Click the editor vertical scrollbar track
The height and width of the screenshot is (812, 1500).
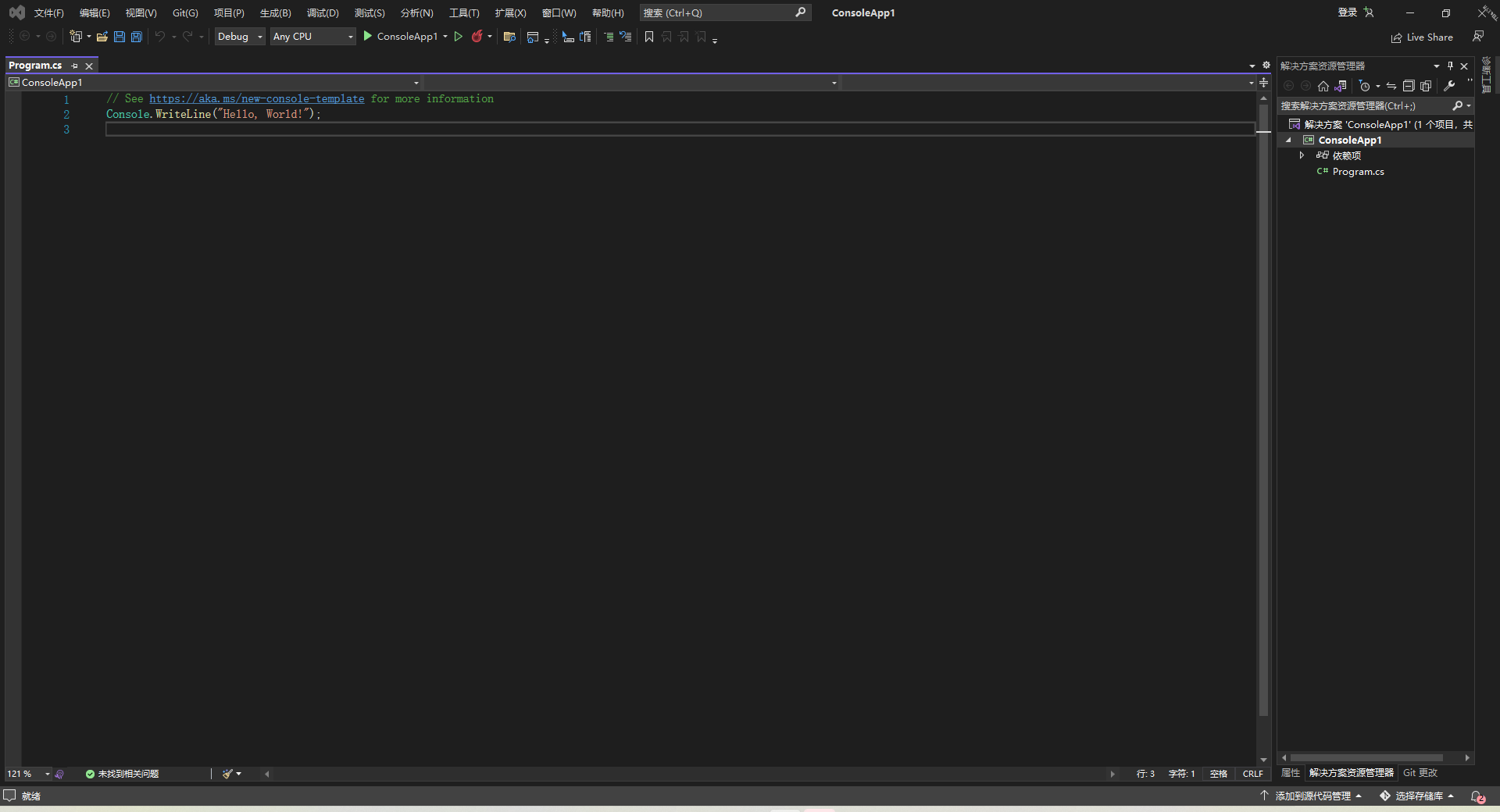click(x=1263, y=429)
